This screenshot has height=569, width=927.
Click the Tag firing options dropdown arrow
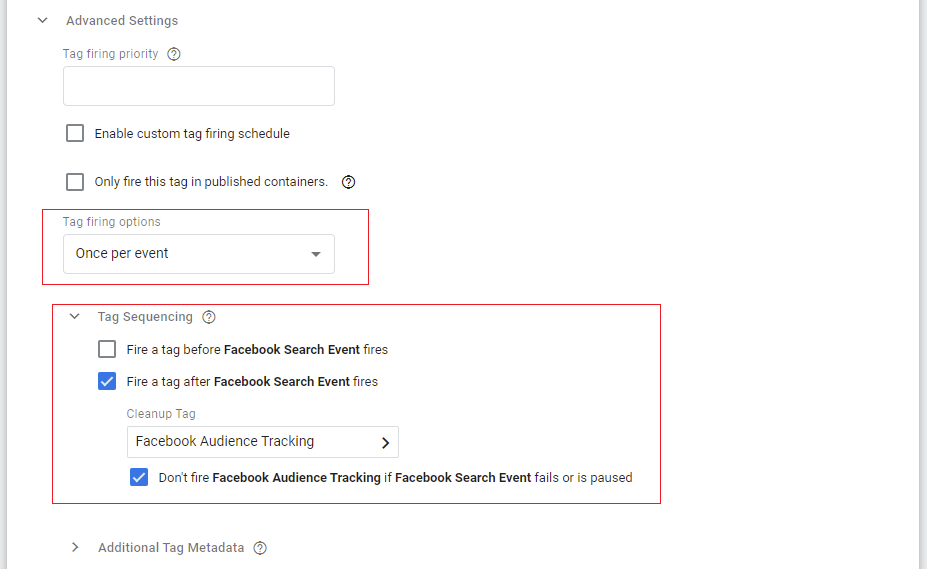(316, 254)
